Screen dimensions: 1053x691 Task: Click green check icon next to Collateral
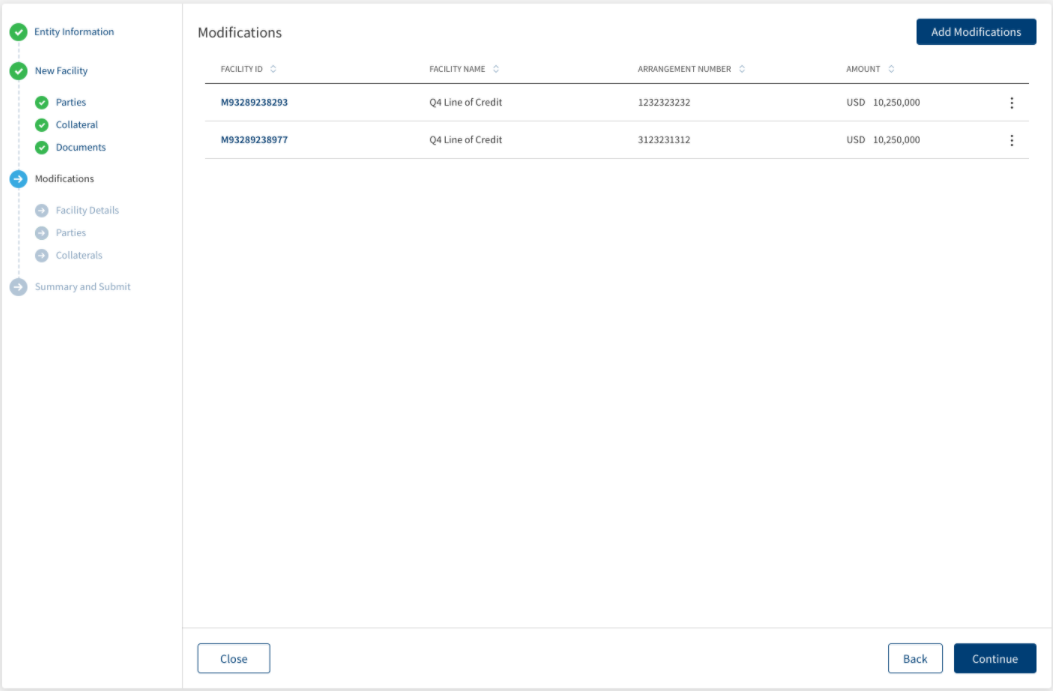click(42, 125)
